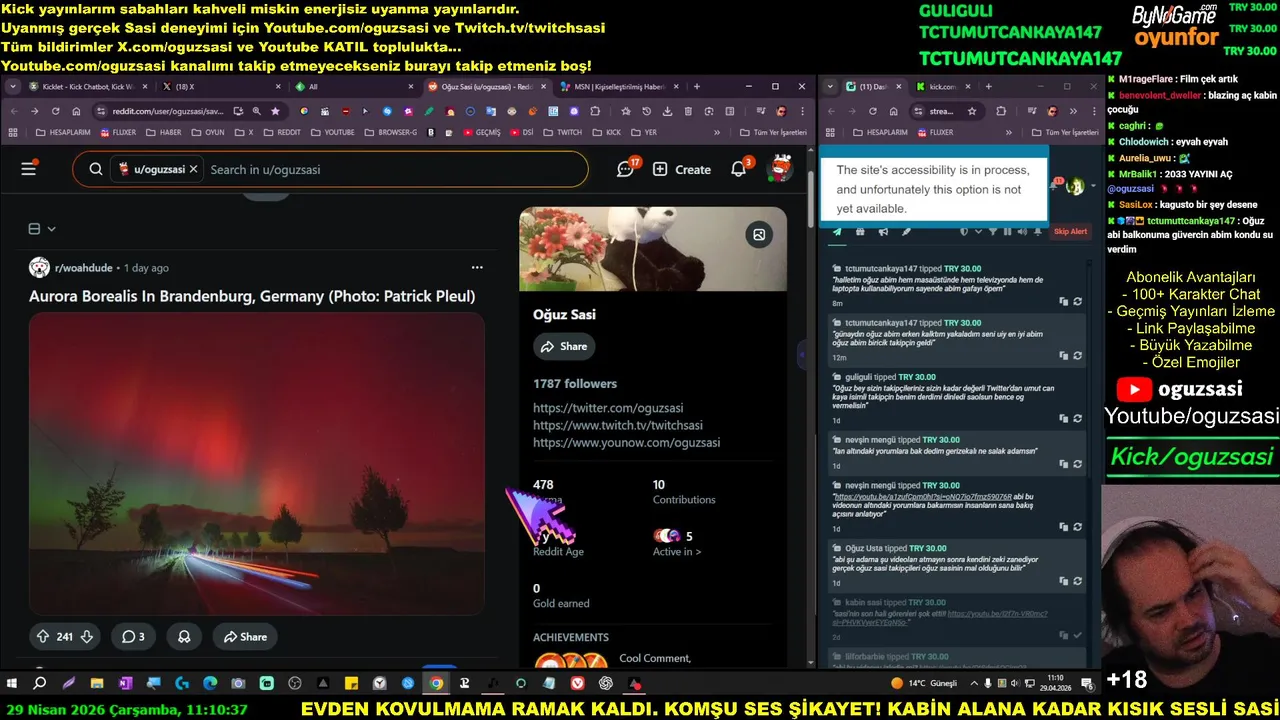
Task: Click the Create post button
Action: (x=682, y=169)
